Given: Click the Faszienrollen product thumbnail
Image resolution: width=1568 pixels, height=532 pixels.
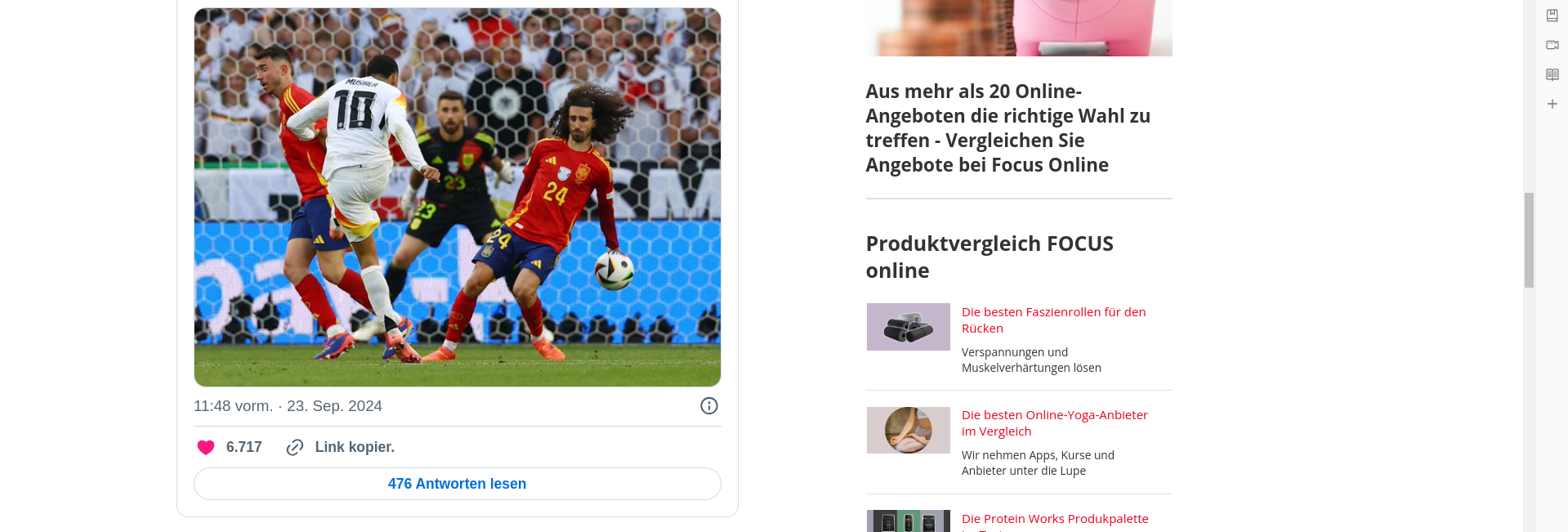Looking at the screenshot, I should (x=909, y=327).
